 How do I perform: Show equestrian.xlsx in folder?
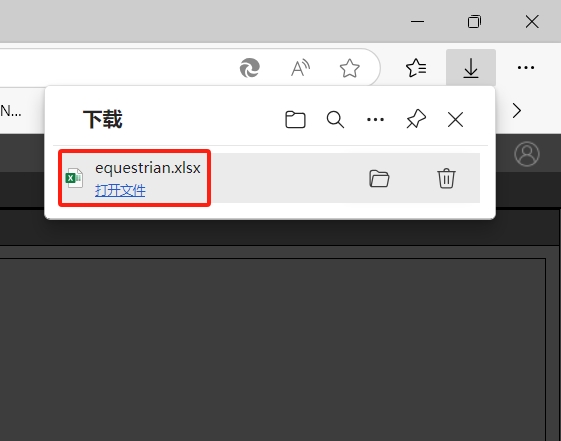[x=379, y=178]
